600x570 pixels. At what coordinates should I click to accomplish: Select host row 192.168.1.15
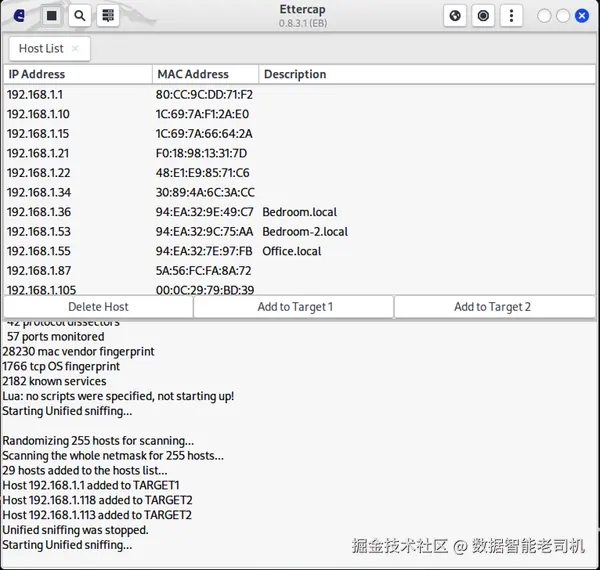300,134
